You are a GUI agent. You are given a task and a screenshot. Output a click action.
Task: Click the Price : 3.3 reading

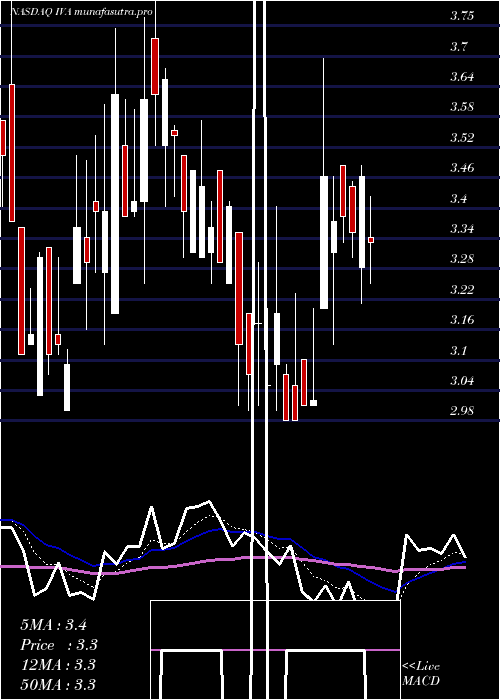tap(59, 645)
